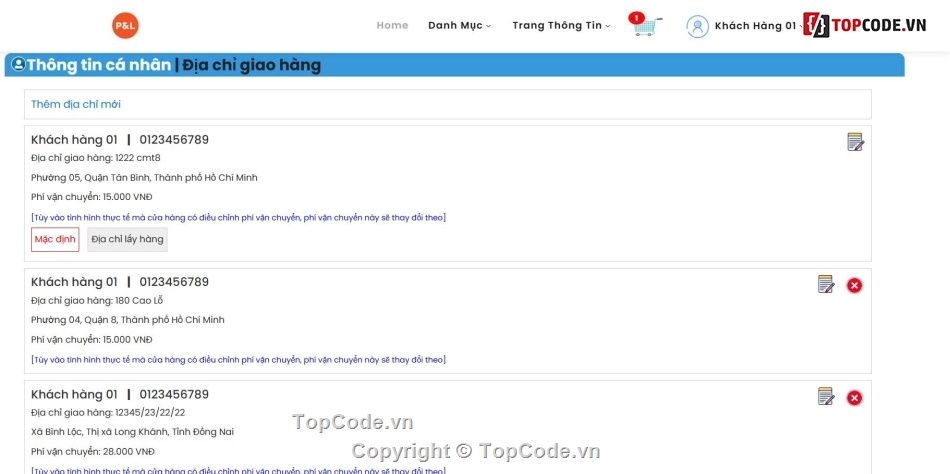Click the profile icon beside Thông tin cá nhân

(x=18, y=64)
